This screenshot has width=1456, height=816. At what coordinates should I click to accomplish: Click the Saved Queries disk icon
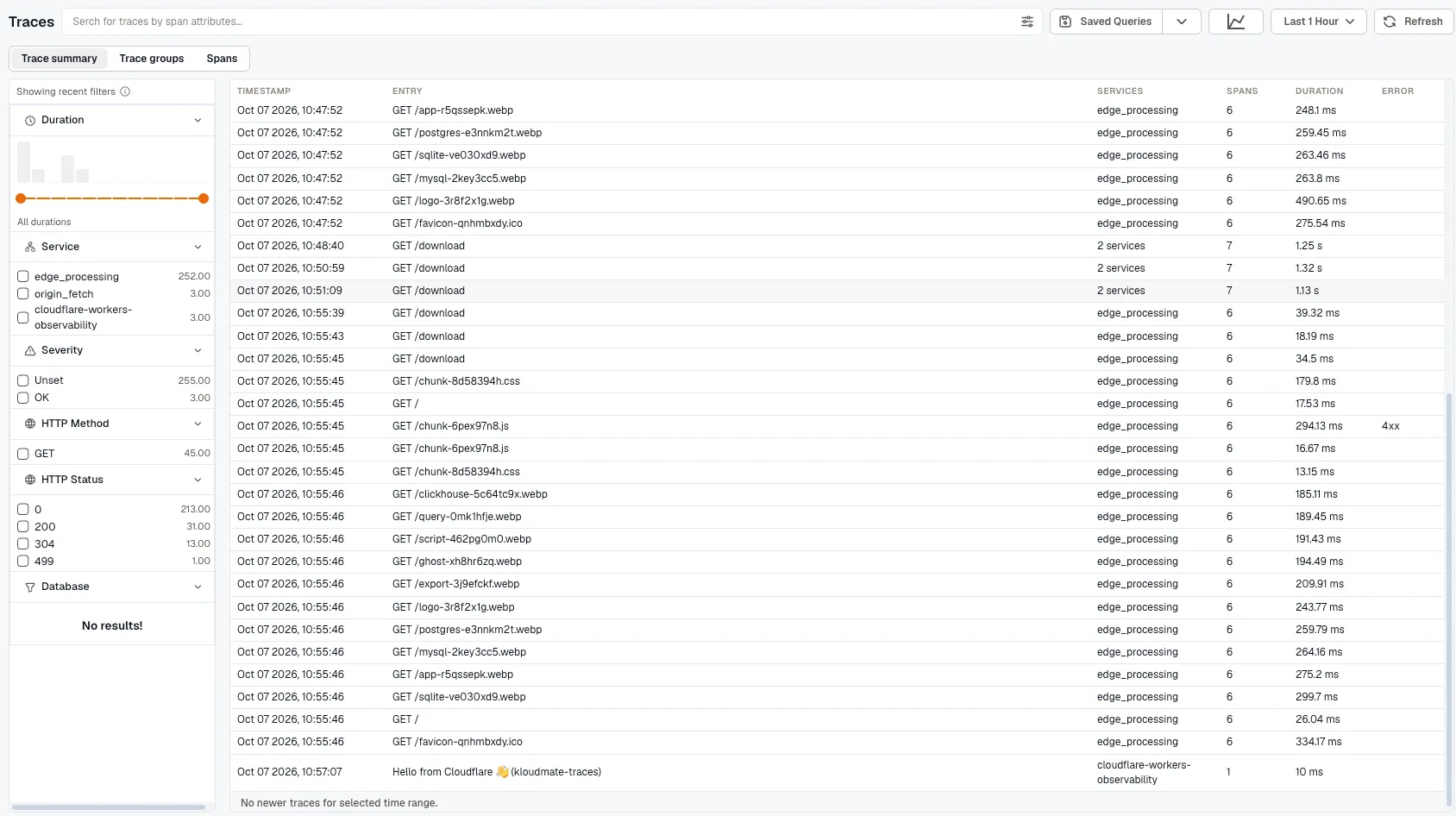[1065, 22]
